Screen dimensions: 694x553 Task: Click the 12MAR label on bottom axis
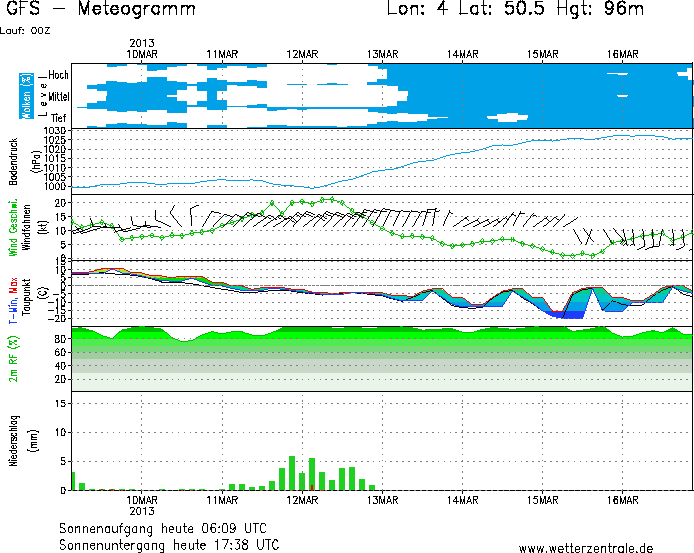[302, 499]
